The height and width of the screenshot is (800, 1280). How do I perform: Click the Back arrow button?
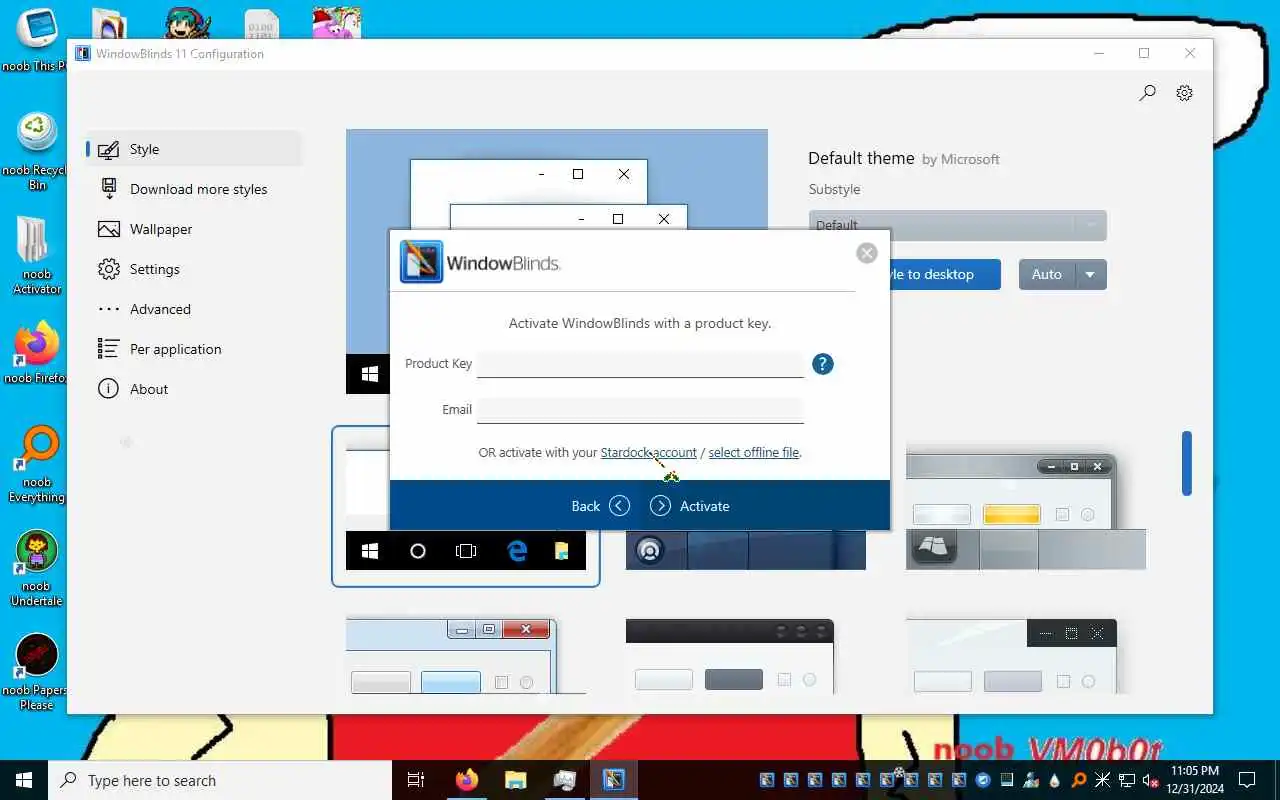tap(600, 506)
